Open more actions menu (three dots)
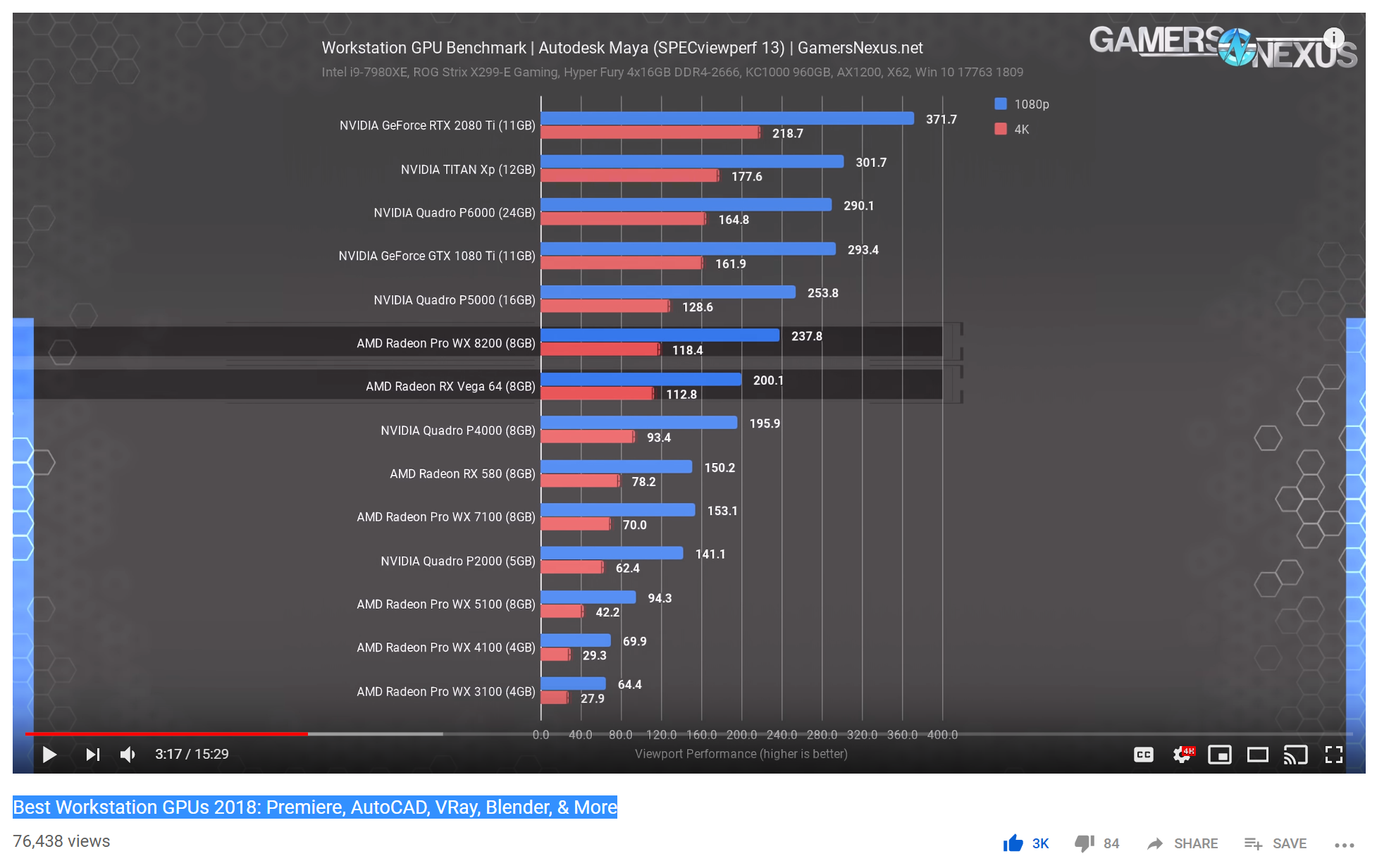This screenshot has height=868, width=1377. (x=1345, y=845)
